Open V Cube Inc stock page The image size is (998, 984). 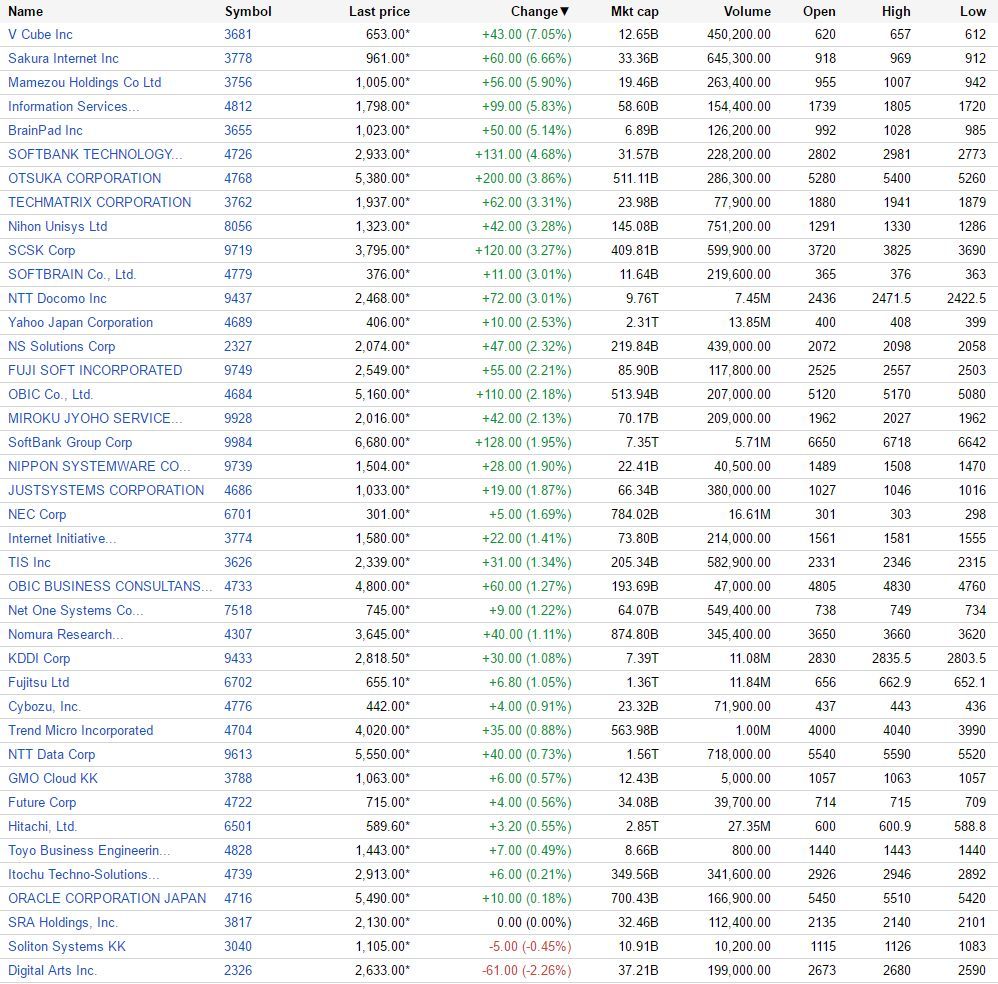[x=40, y=34]
